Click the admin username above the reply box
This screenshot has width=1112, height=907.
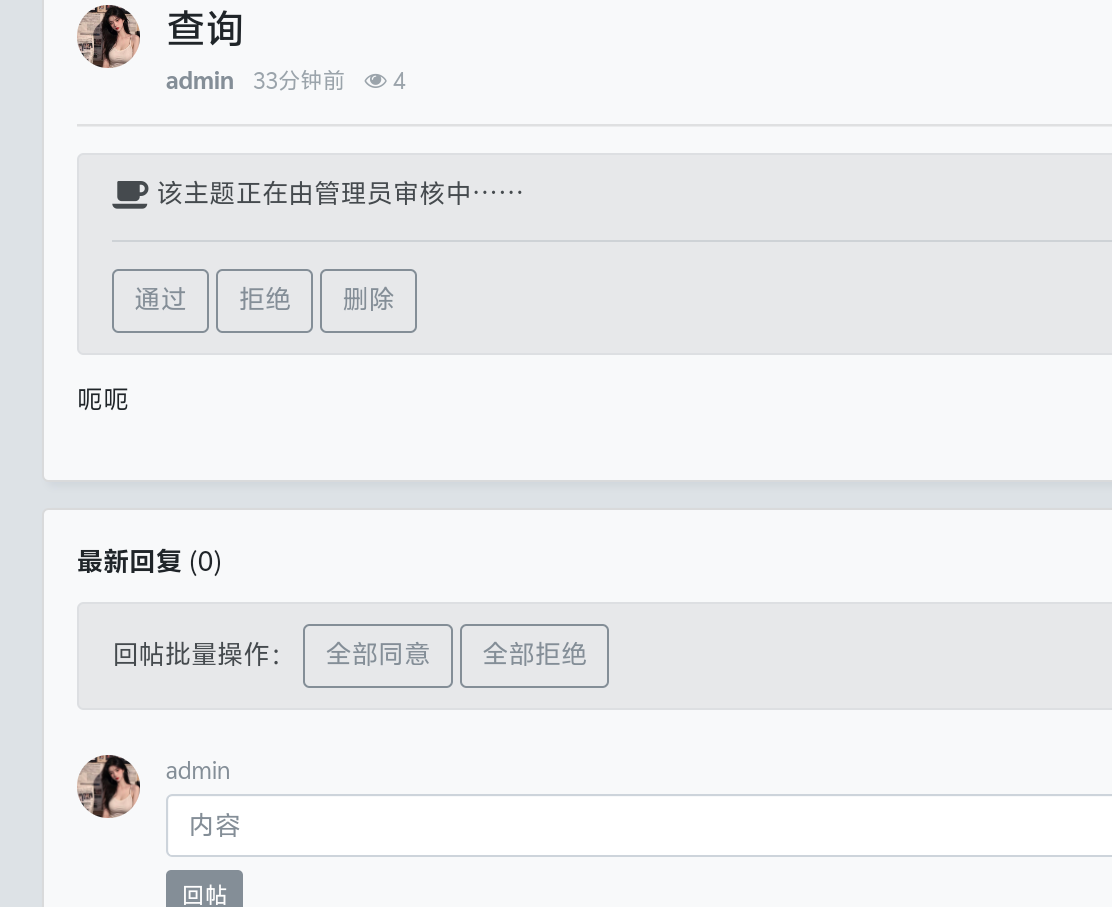pyautogui.click(x=198, y=771)
